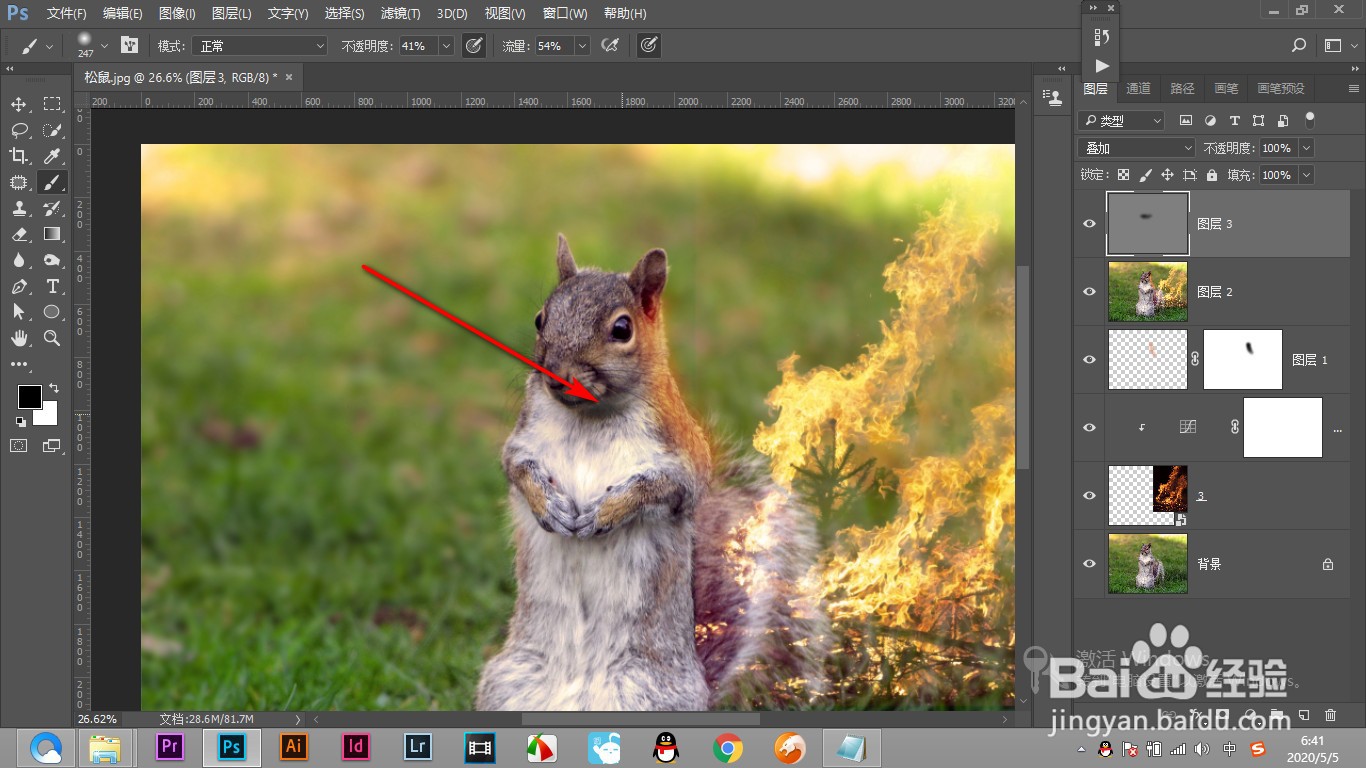The image size is (1366, 768).
Task: Select the Eraser tool
Action: pyautogui.click(x=19, y=234)
